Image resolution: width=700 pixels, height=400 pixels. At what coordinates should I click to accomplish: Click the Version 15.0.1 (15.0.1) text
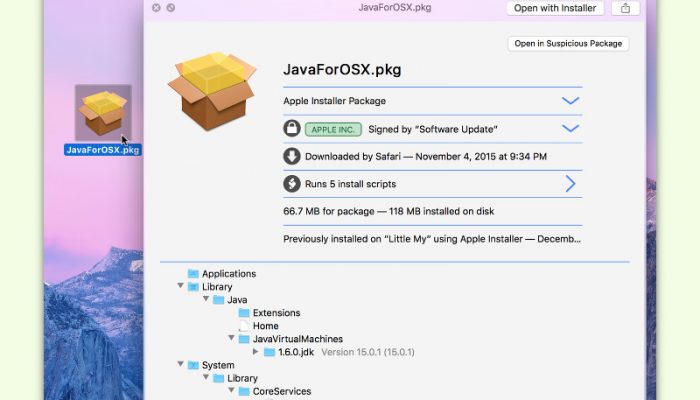(x=368, y=352)
